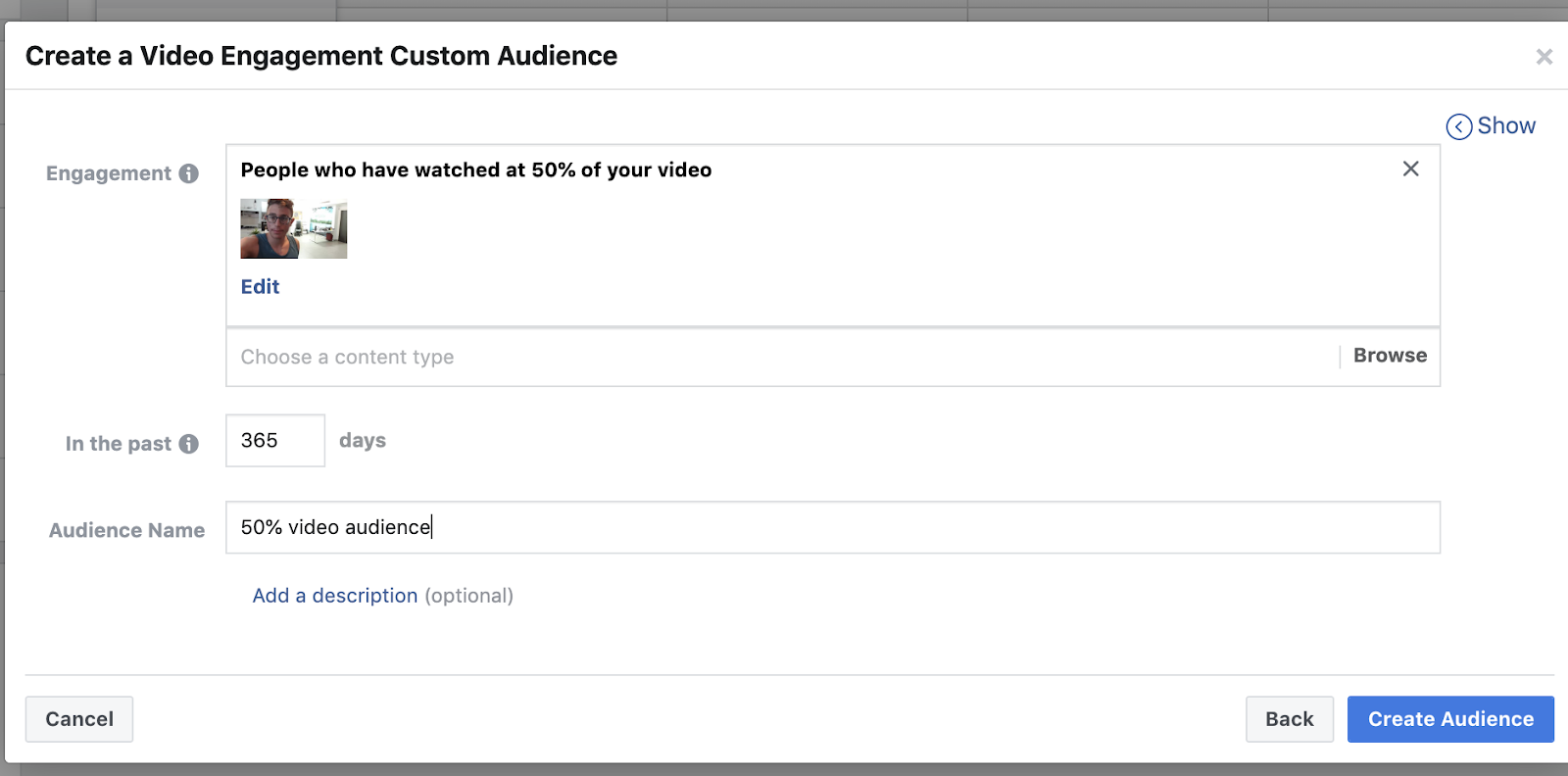Click the Engagement info icon
The width and height of the screenshot is (1568, 776).
click(x=189, y=173)
